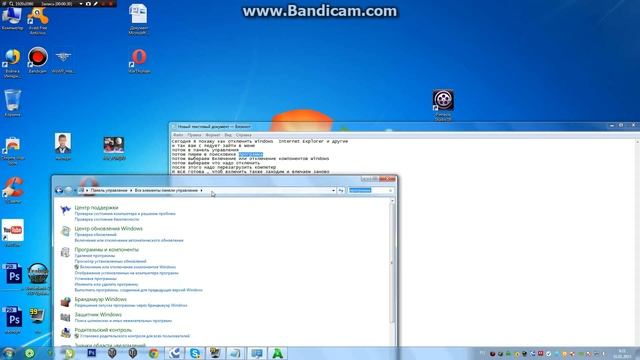The image size is (640, 360).
Task: Click the Центр поддержки flag icon
Action: 65,210
